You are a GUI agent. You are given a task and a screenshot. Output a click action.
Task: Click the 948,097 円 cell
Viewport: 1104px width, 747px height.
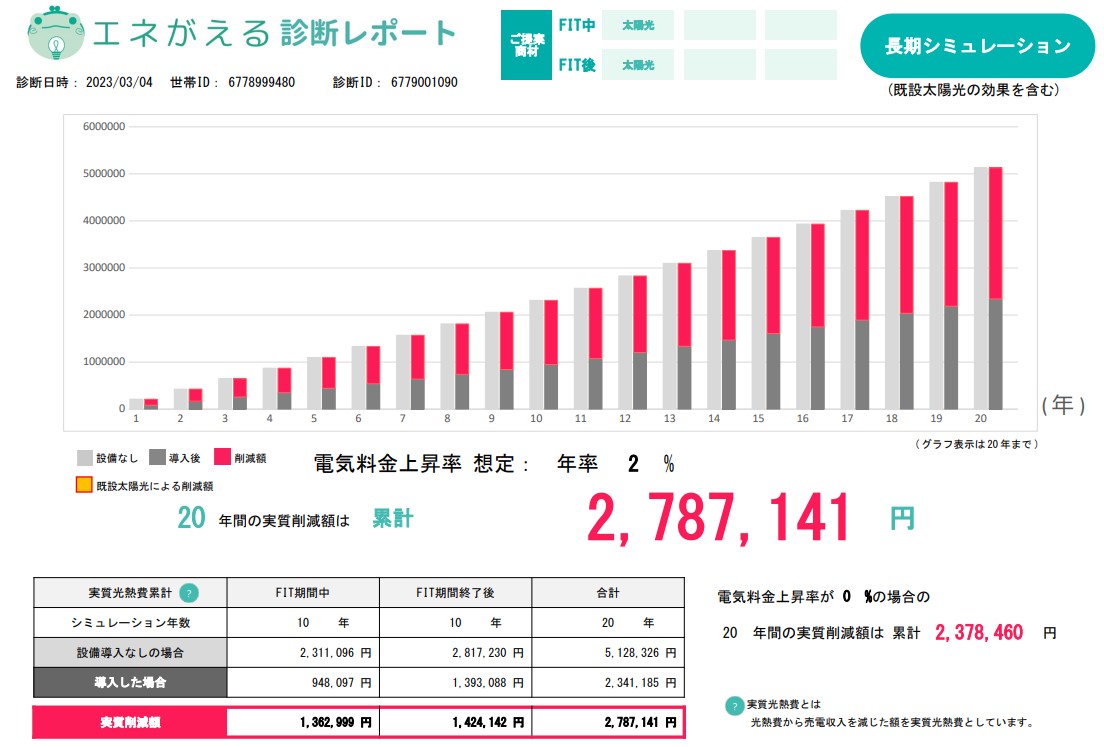coord(303,682)
